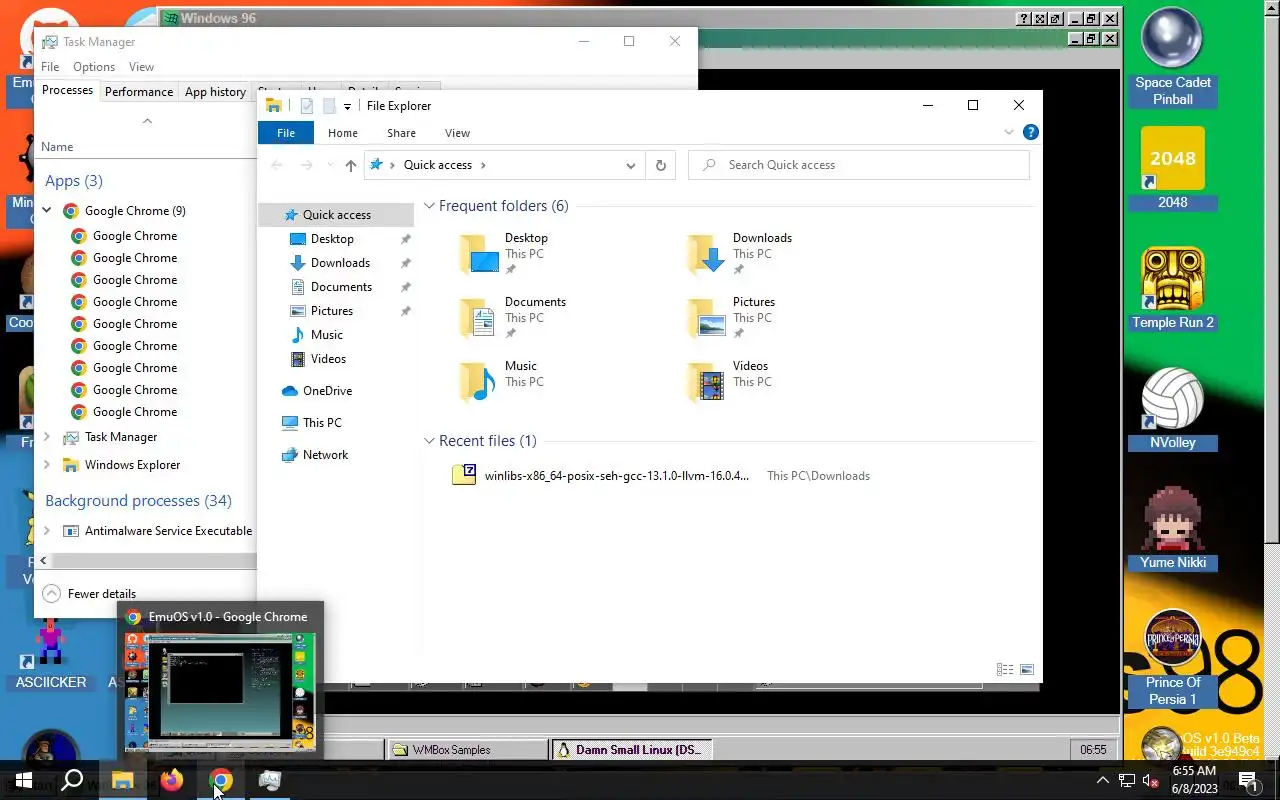Open the Documents frequent folder
The width and height of the screenshot is (1280, 800).
point(512,318)
